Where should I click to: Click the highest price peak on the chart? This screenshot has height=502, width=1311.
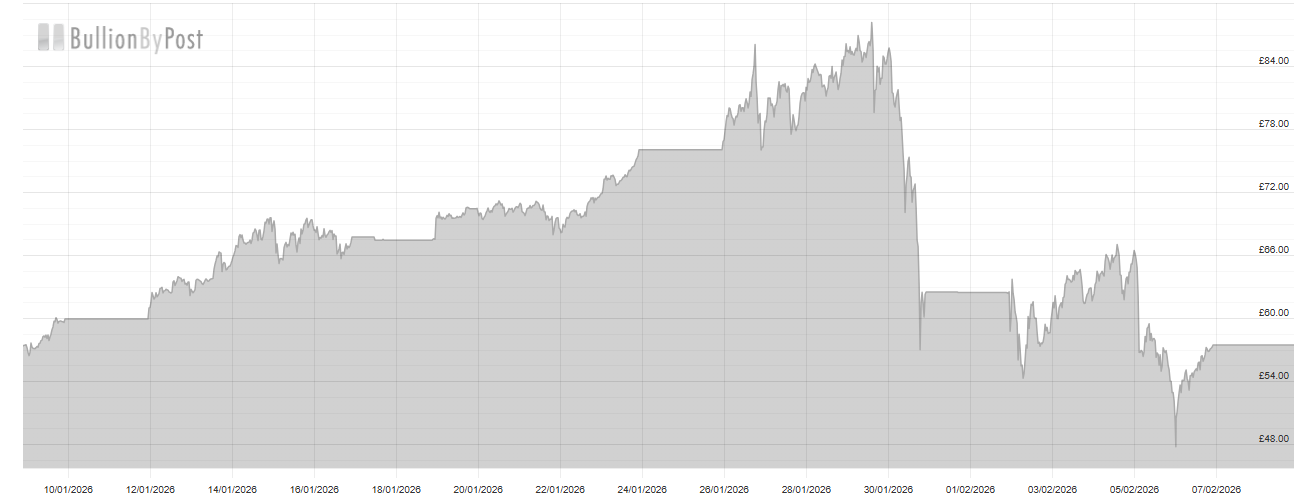(871, 24)
